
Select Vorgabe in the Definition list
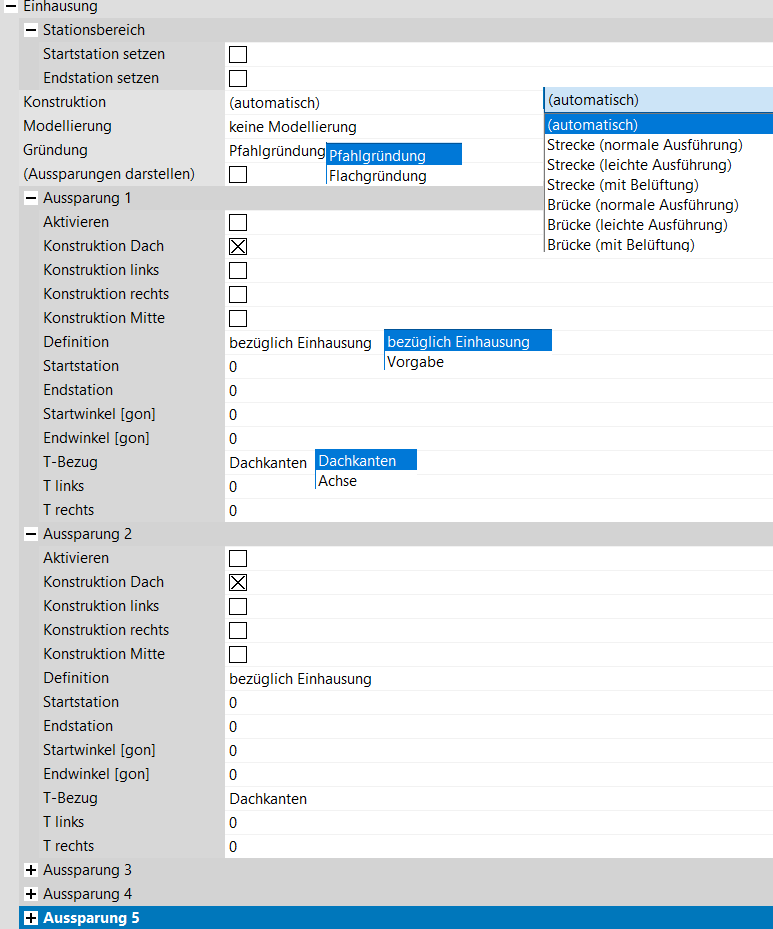pyautogui.click(x=415, y=362)
